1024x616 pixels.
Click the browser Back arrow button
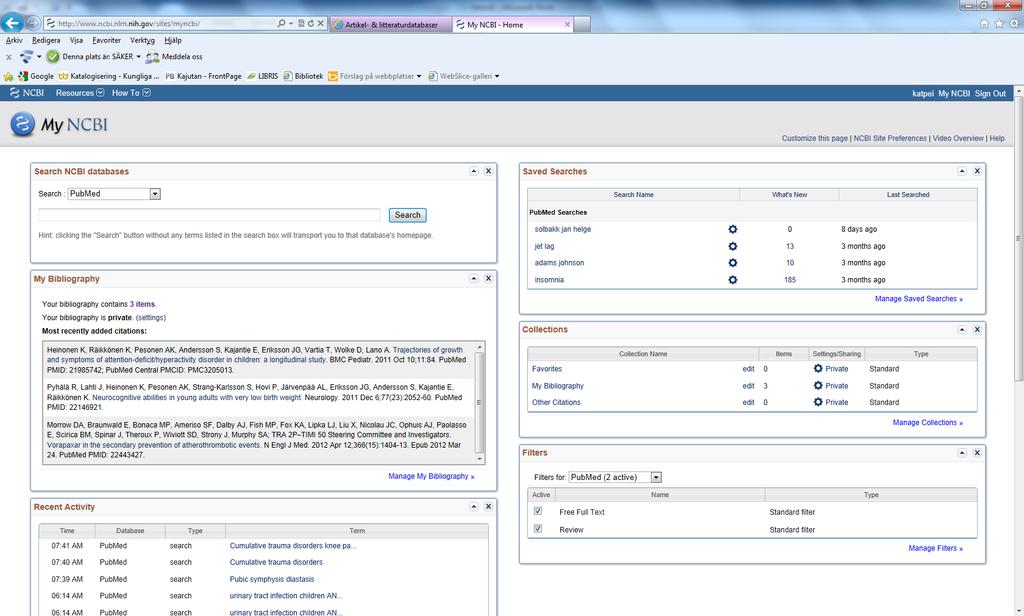point(12,24)
